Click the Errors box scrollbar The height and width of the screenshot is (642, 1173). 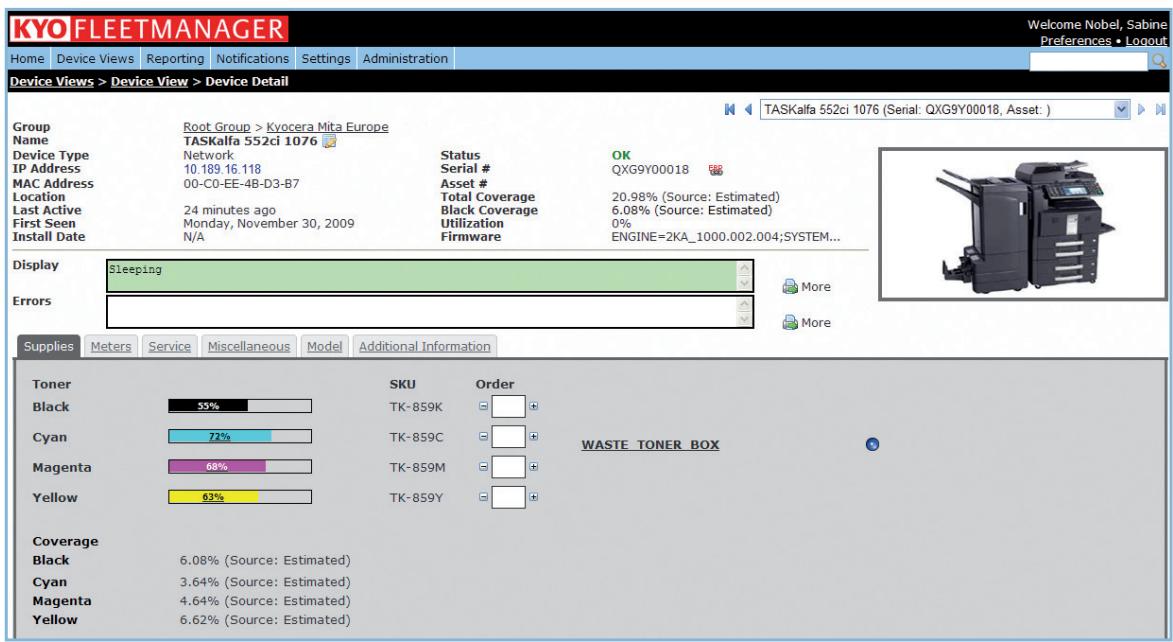(x=744, y=311)
